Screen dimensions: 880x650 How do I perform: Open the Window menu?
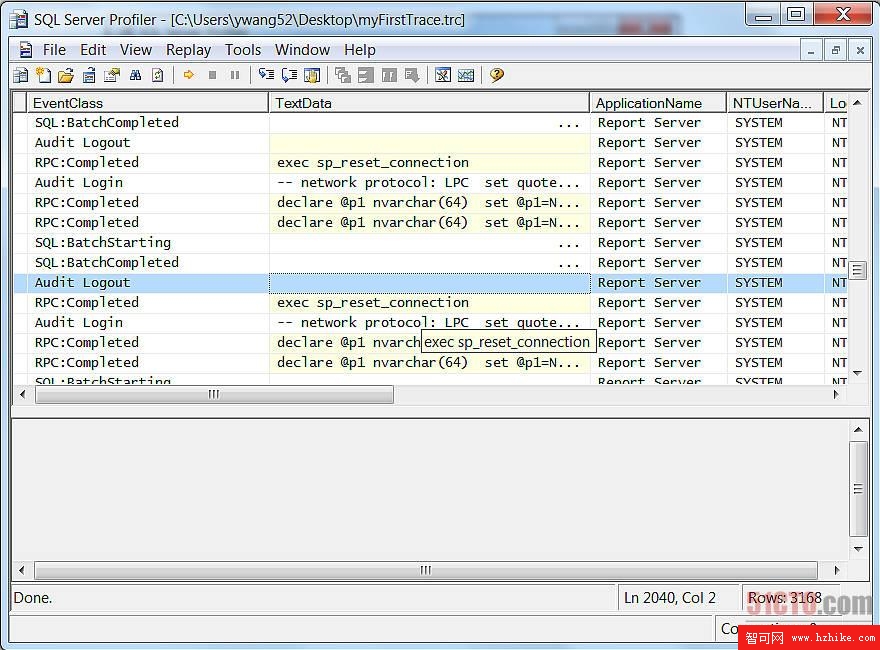pos(302,50)
